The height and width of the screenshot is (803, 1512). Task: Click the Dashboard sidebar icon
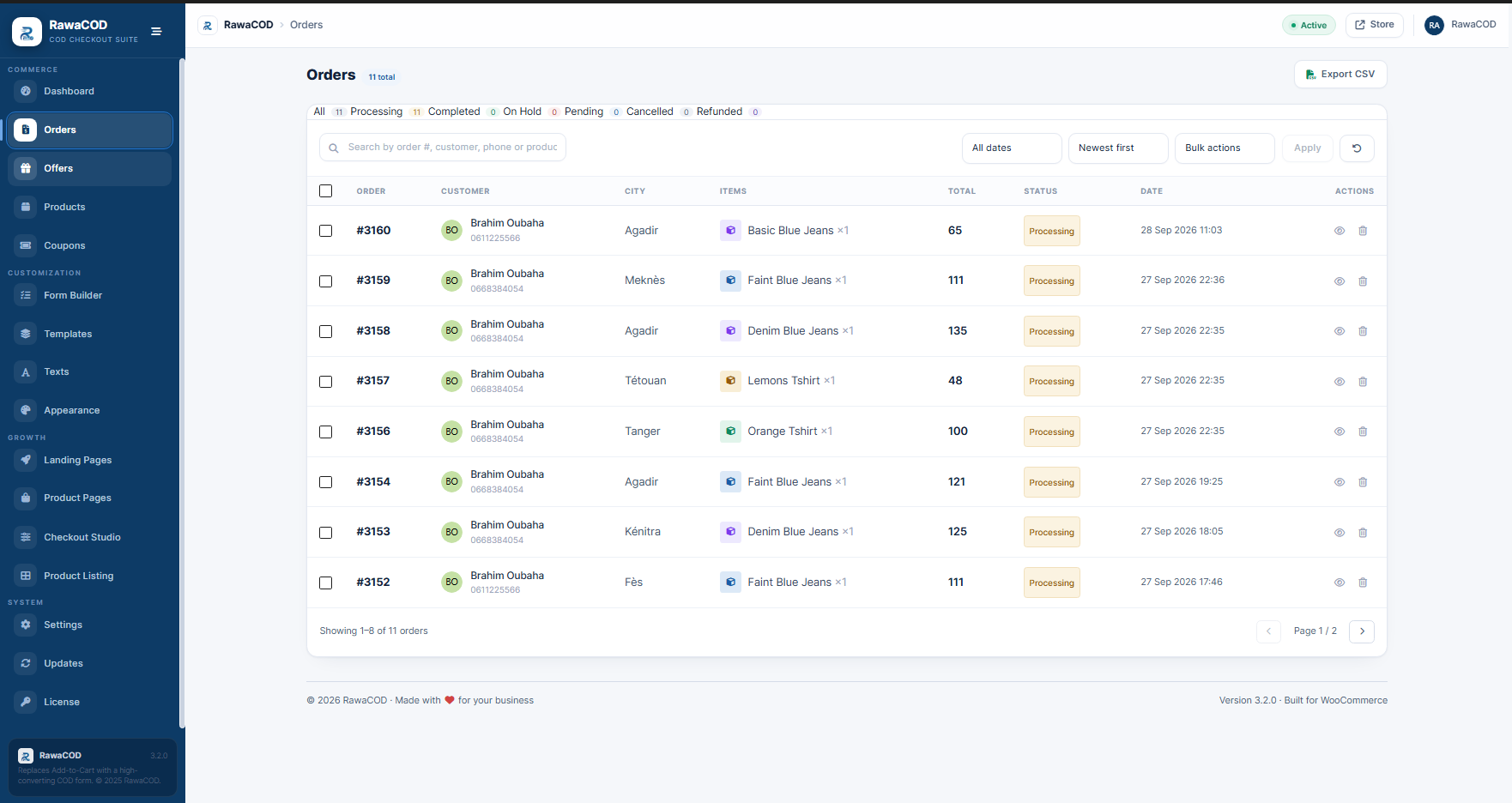click(x=26, y=91)
